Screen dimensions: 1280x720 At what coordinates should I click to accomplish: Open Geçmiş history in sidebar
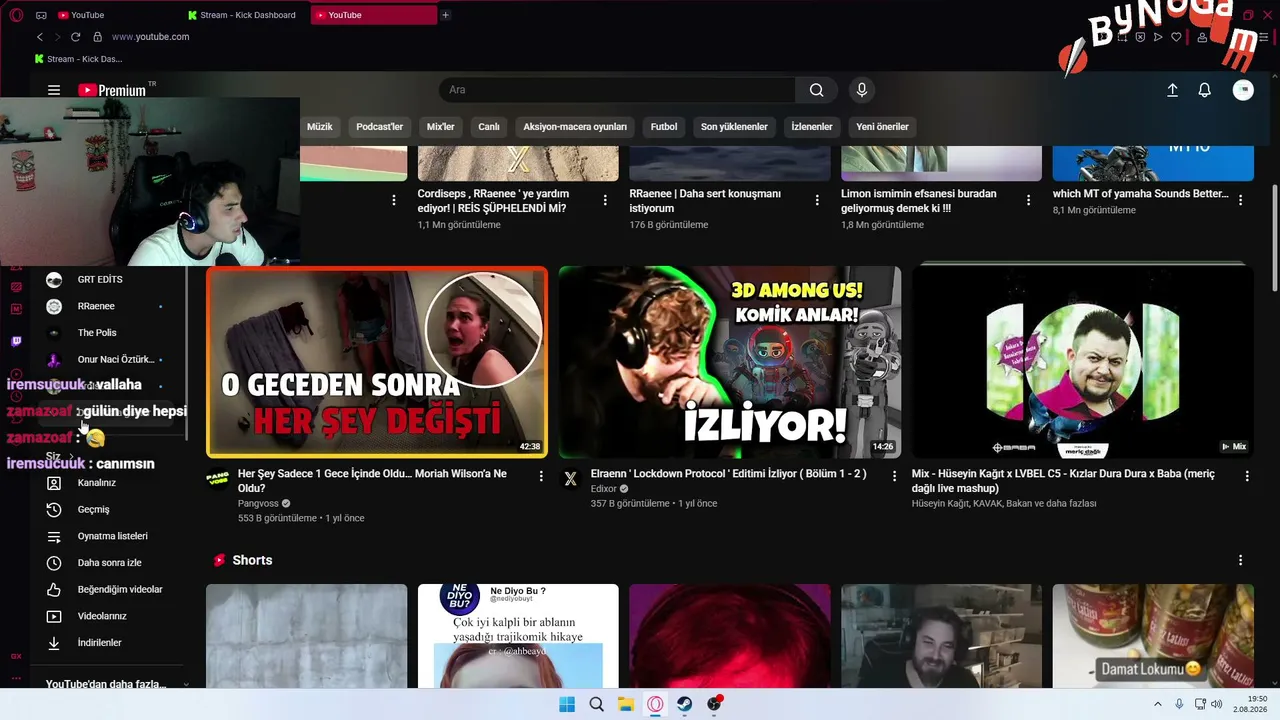[54, 510]
